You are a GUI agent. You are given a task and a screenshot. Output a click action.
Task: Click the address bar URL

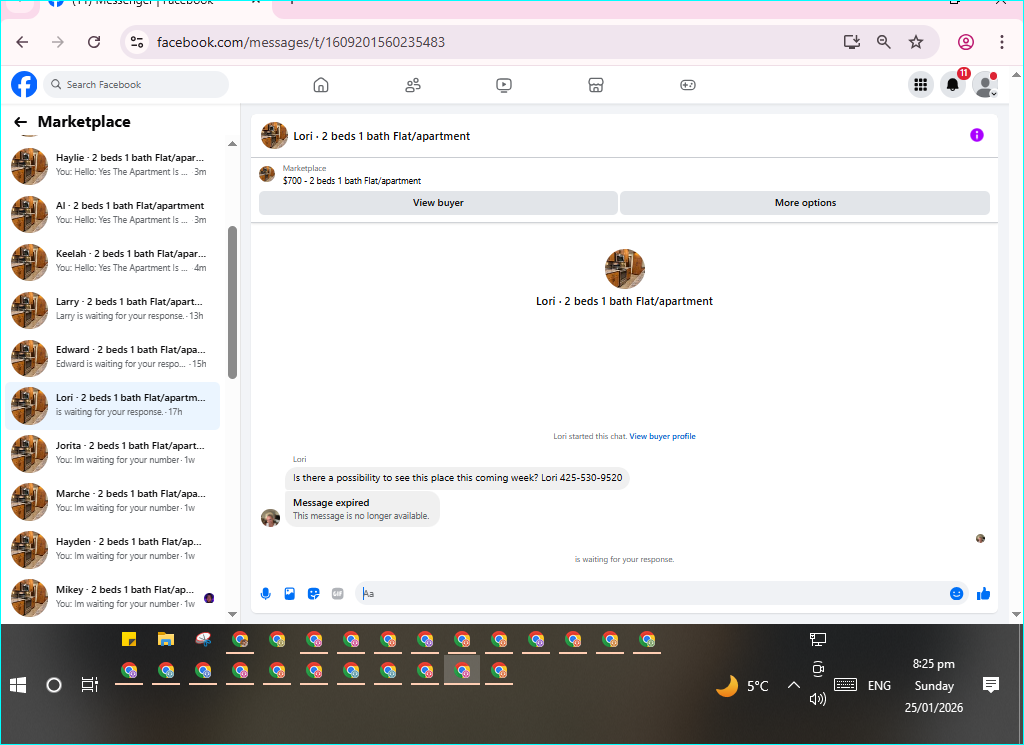pos(300,42)
